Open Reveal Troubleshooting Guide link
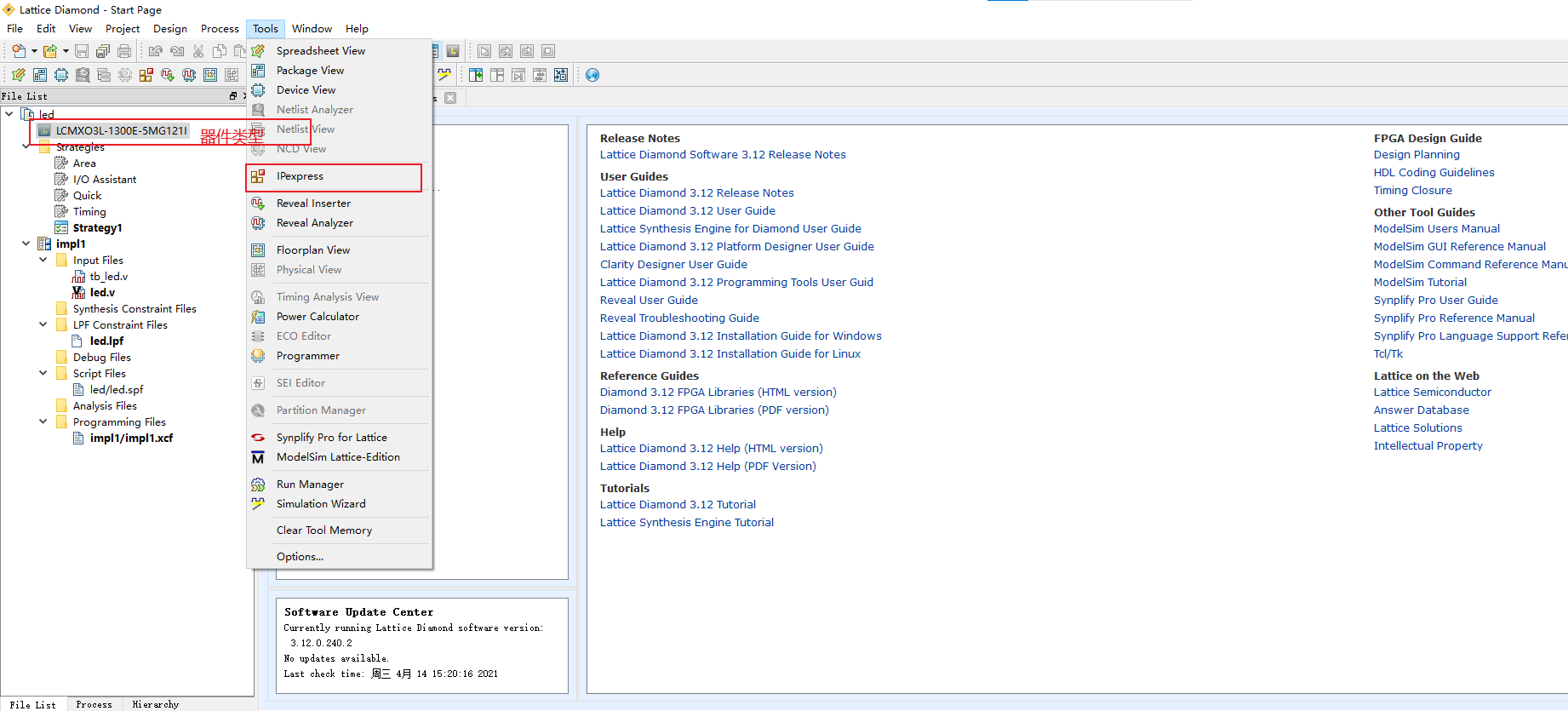Image resolution: width=1568 pixels, height=711 pixels. [x=679, y=318]
